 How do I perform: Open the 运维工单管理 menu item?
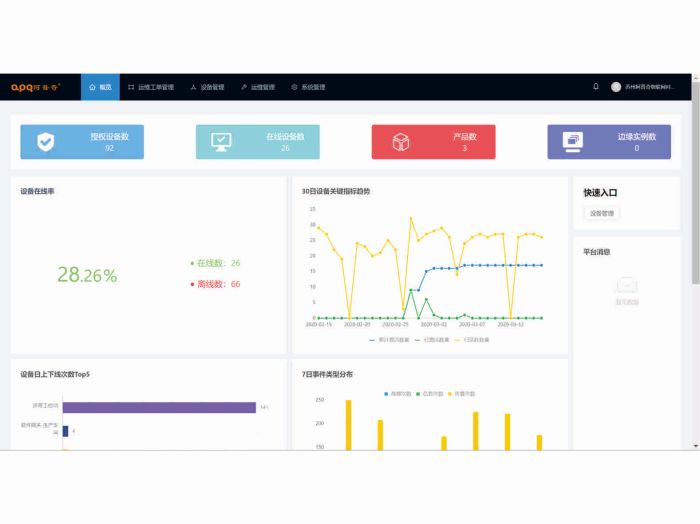coord(151,87)
